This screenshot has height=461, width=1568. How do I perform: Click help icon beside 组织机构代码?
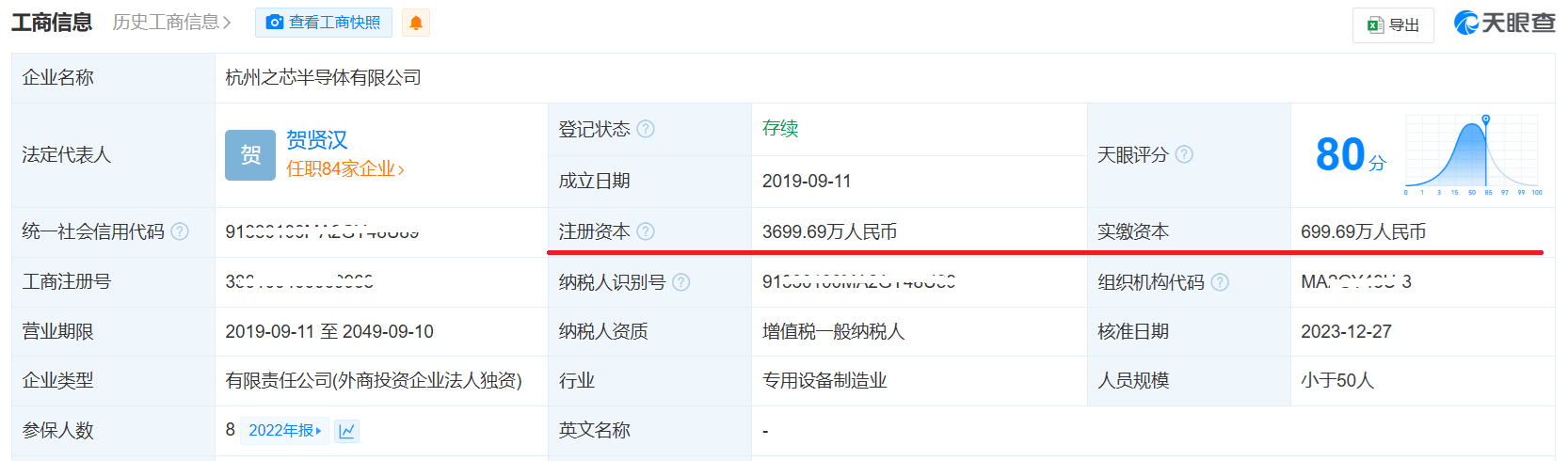click(x=1220, y=282)
